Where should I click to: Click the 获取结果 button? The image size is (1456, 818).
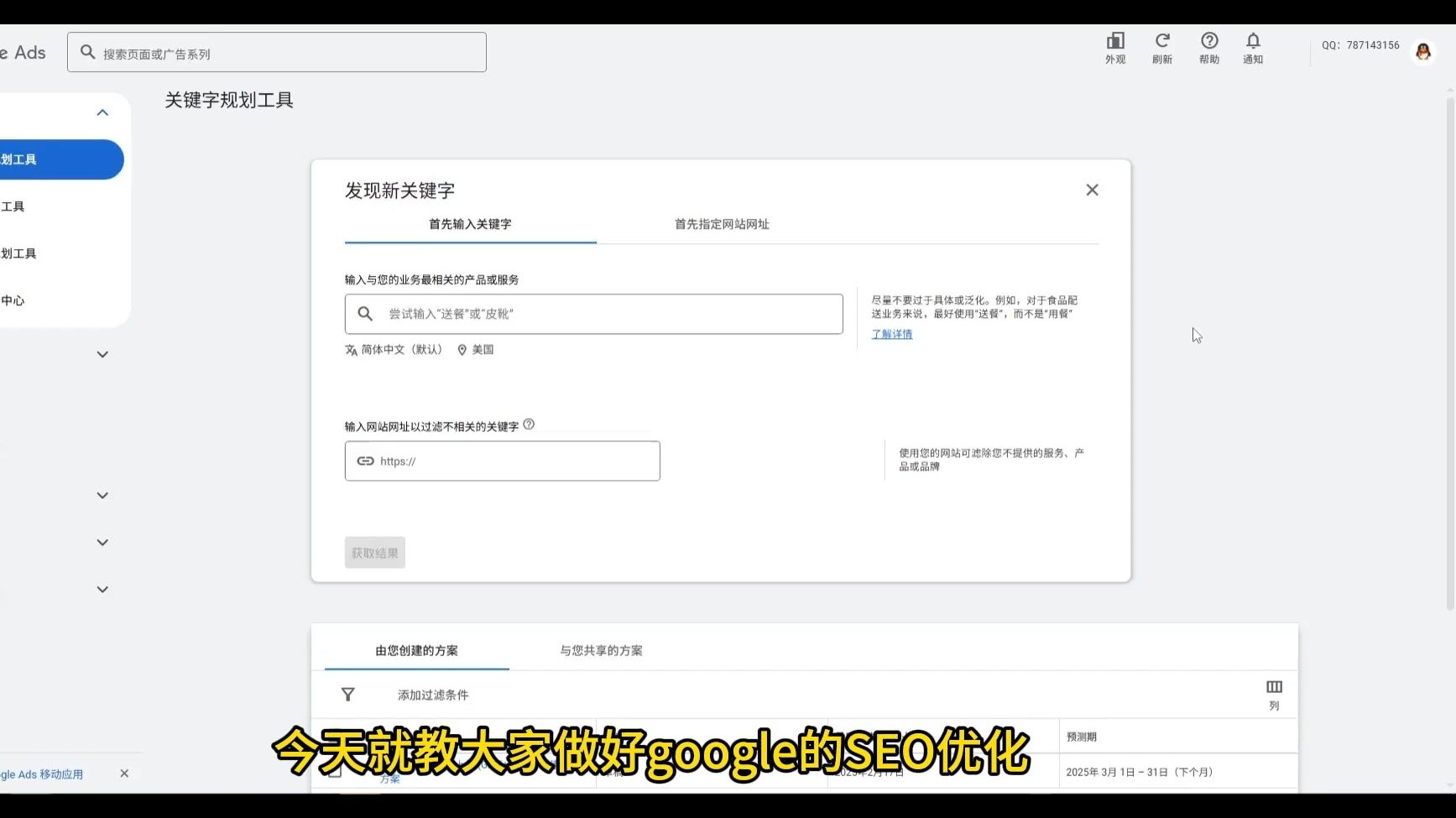[375, 553]
